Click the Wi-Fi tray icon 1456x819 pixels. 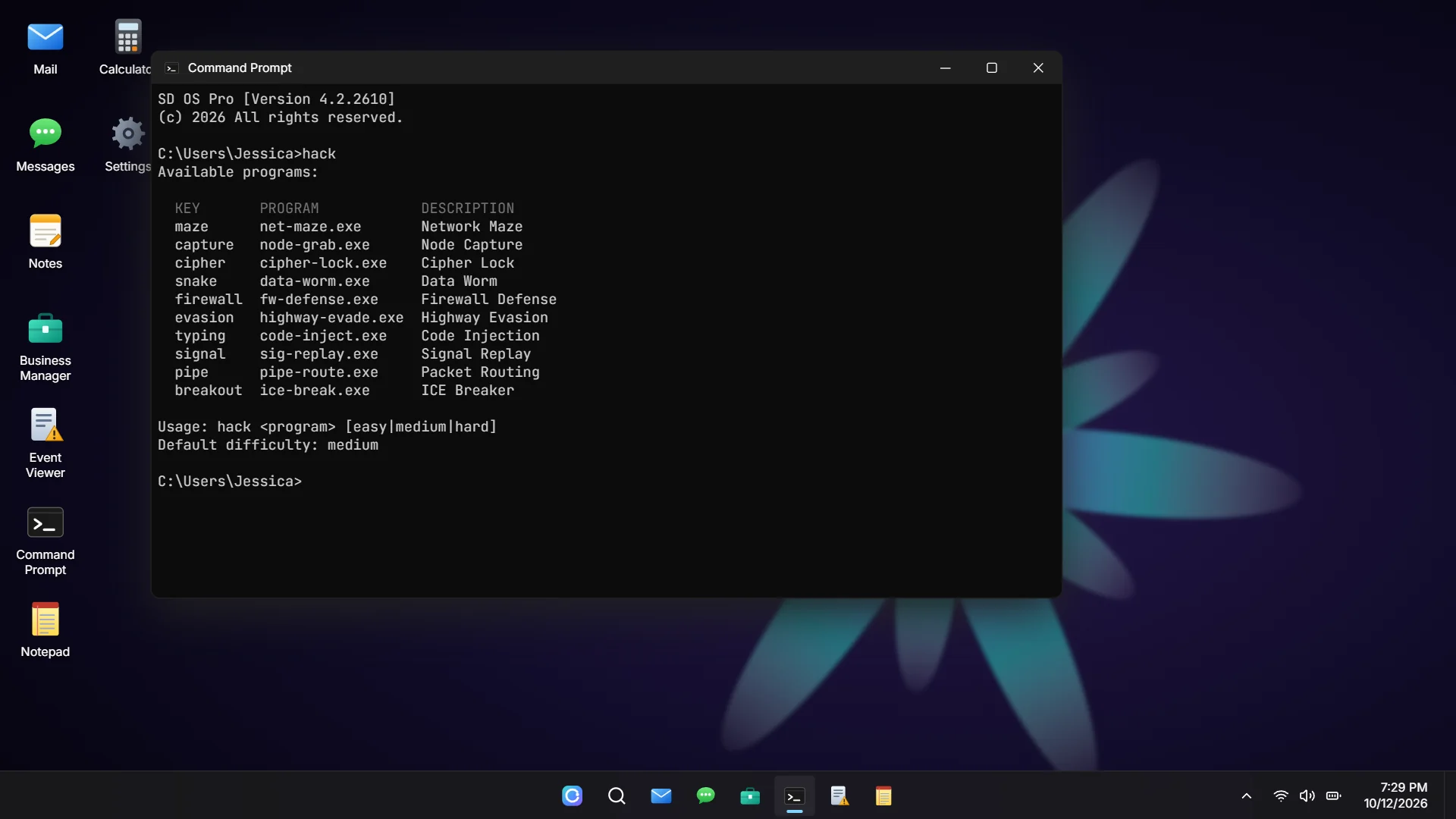(1281, 795)
